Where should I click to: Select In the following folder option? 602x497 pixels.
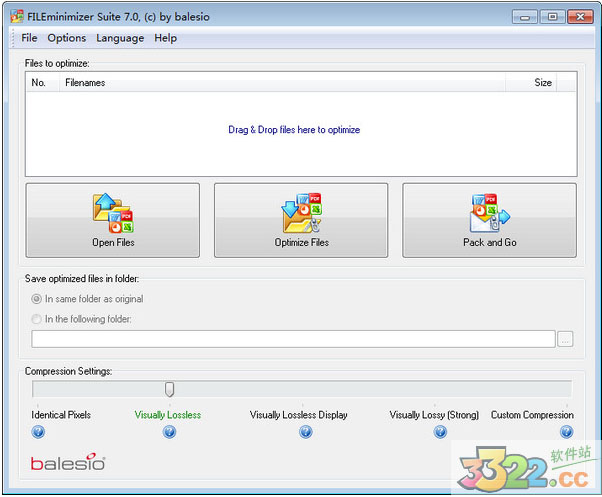[x=81, y=319]
